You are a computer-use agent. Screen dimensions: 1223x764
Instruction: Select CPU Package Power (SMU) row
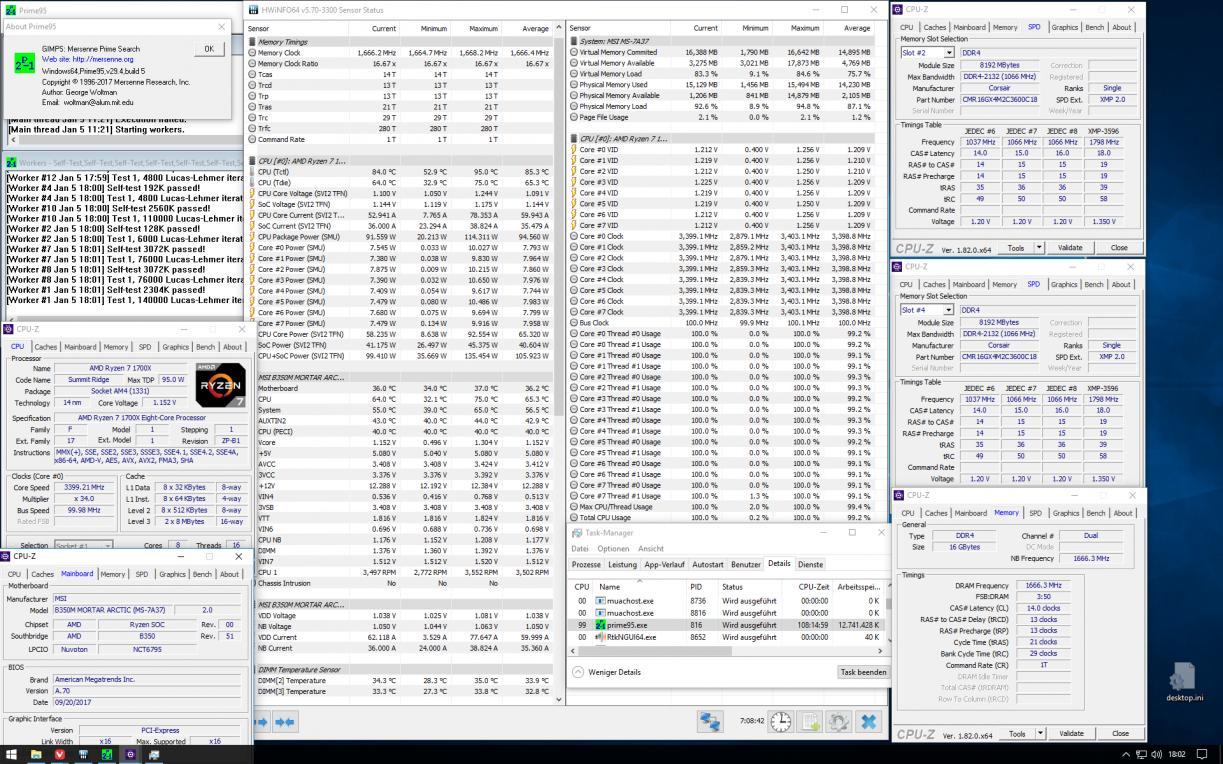coord(400,237)
